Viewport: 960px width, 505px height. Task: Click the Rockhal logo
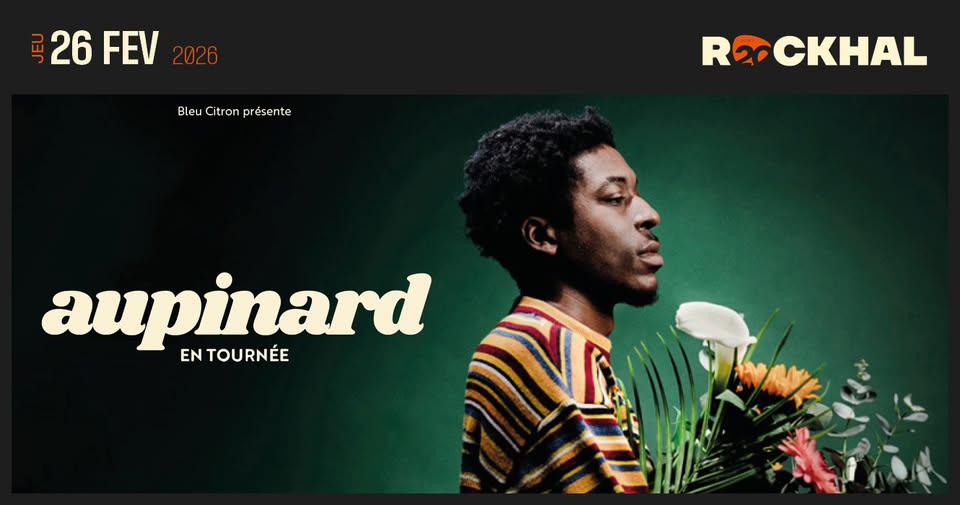(814, 51)
